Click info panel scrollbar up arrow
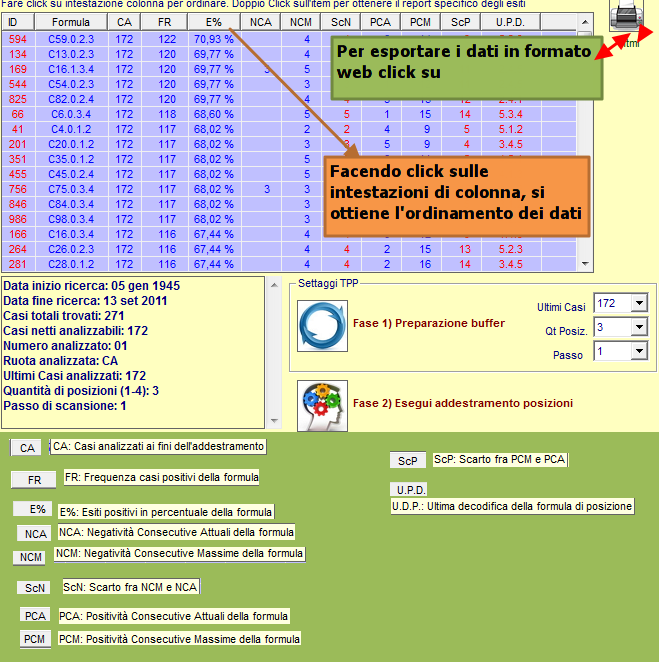The width and height of the screenshot is (659, 662). [x=274, y=285]
